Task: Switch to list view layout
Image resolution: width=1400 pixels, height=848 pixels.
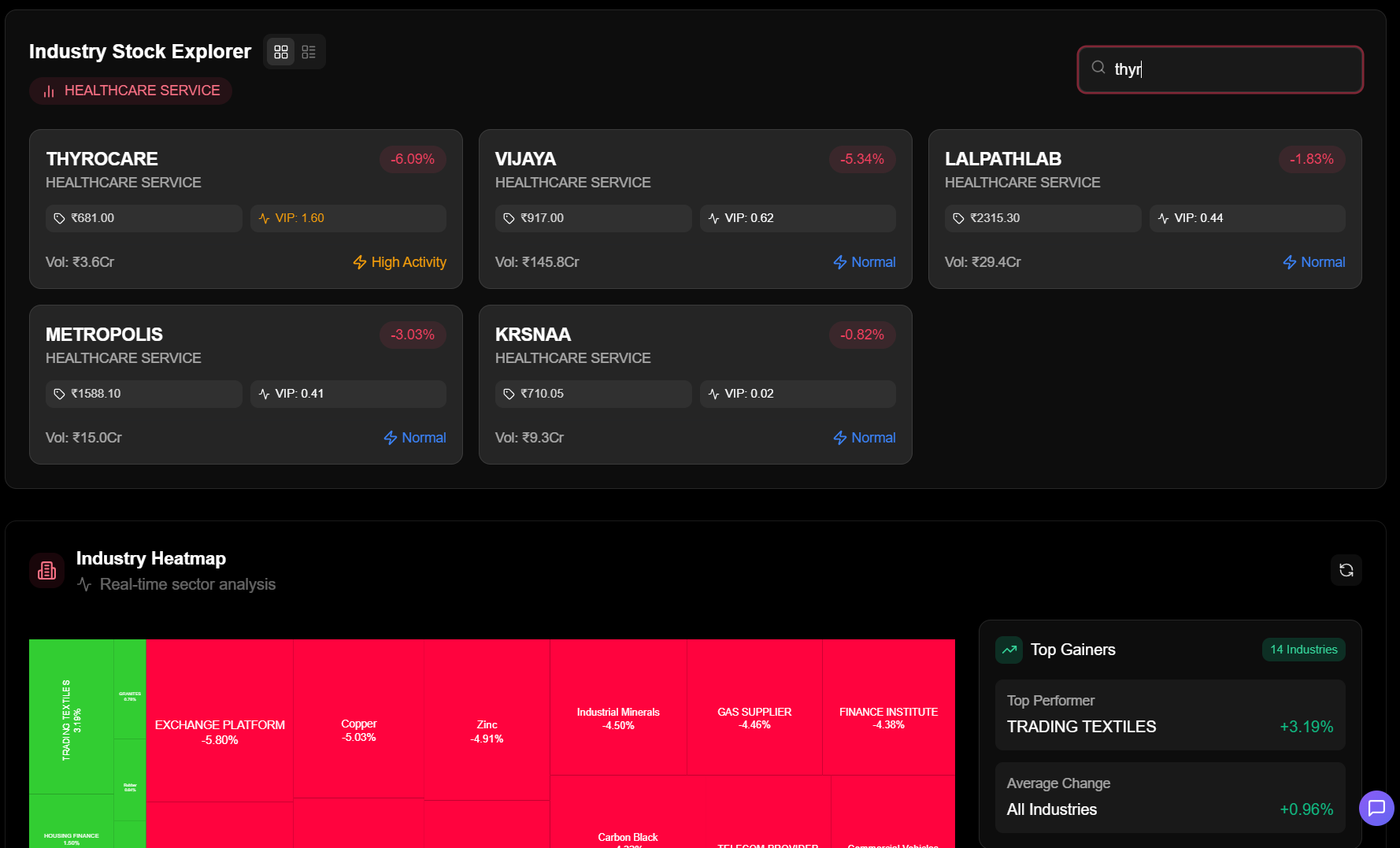Action: (309, 52)
